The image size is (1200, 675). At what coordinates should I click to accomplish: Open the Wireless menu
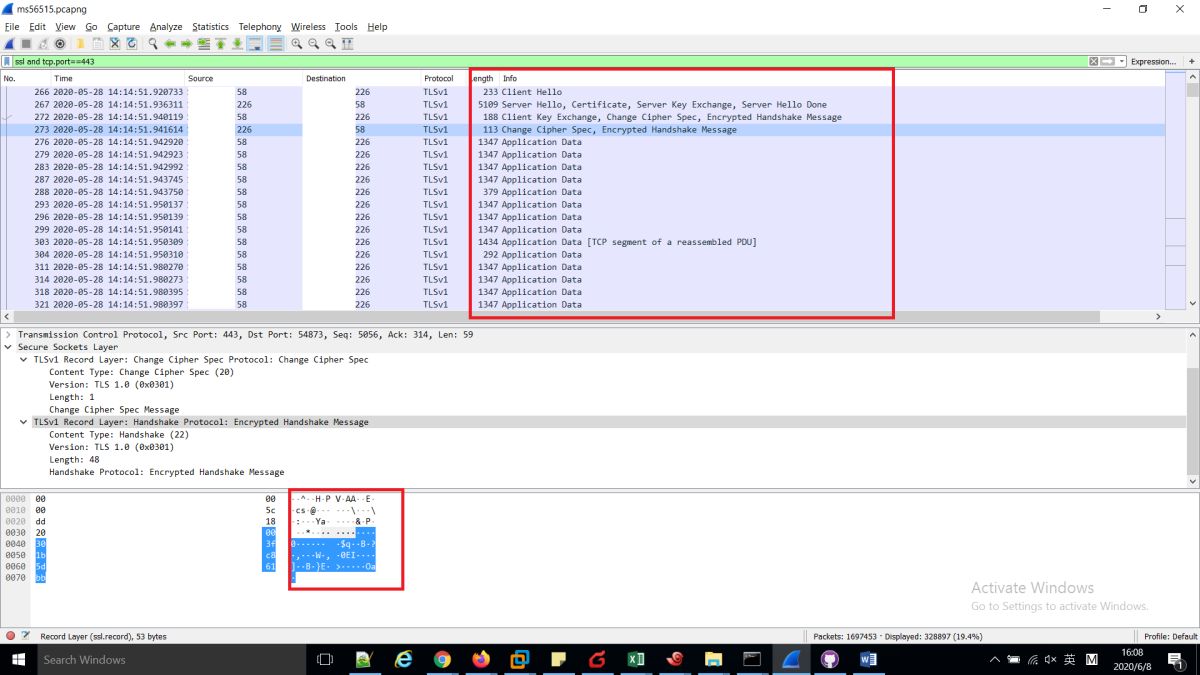pyautogui.click(x=308, y=27)
